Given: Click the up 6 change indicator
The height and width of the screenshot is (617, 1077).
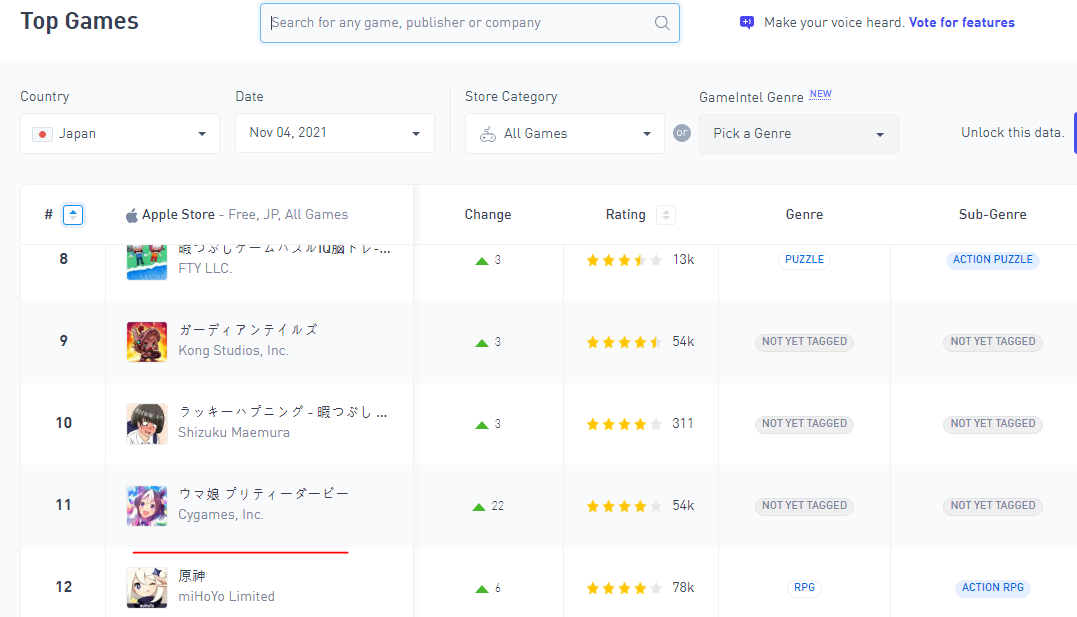Looking at the screenshot, I should point(488,589).
